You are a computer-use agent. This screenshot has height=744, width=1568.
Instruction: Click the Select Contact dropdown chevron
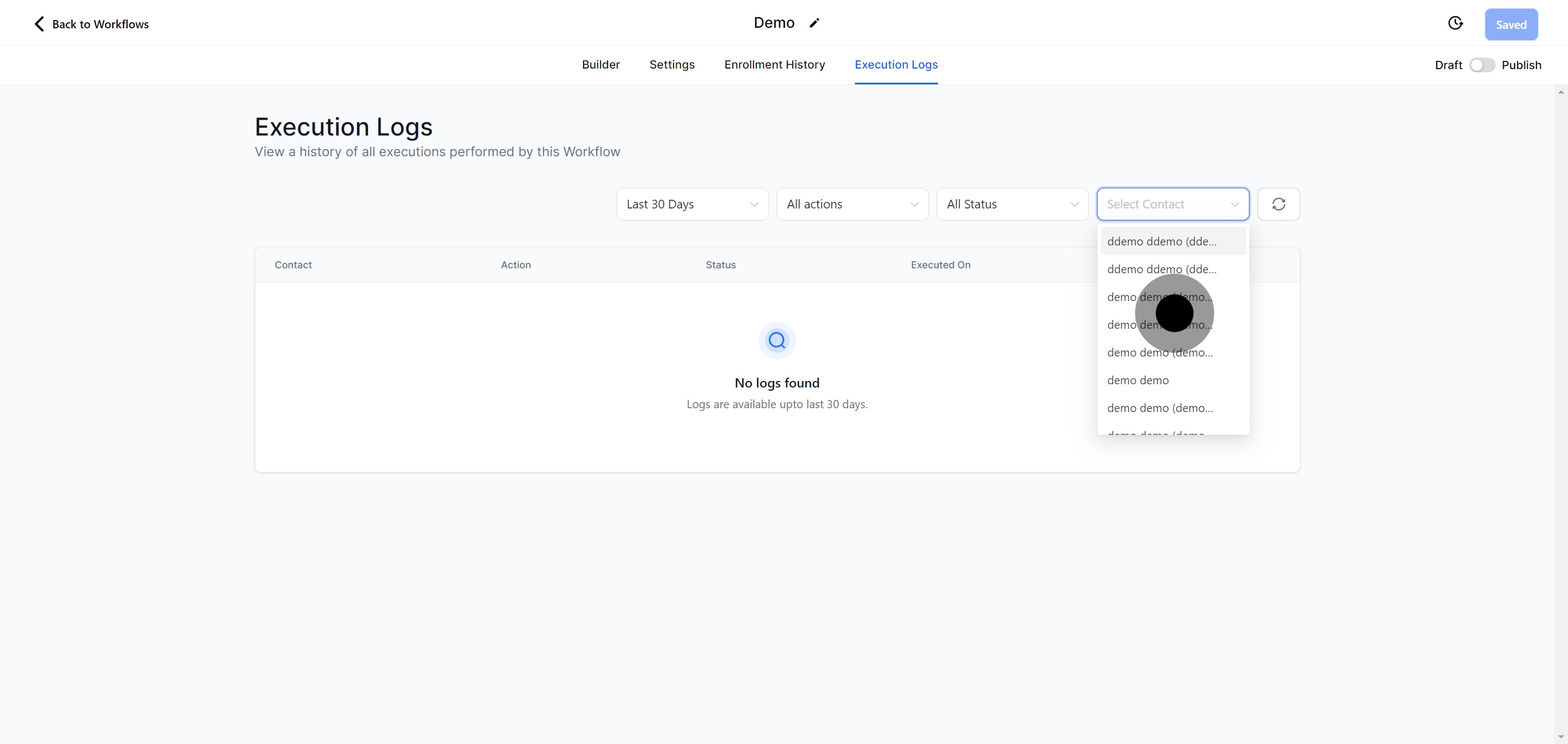1235,205
